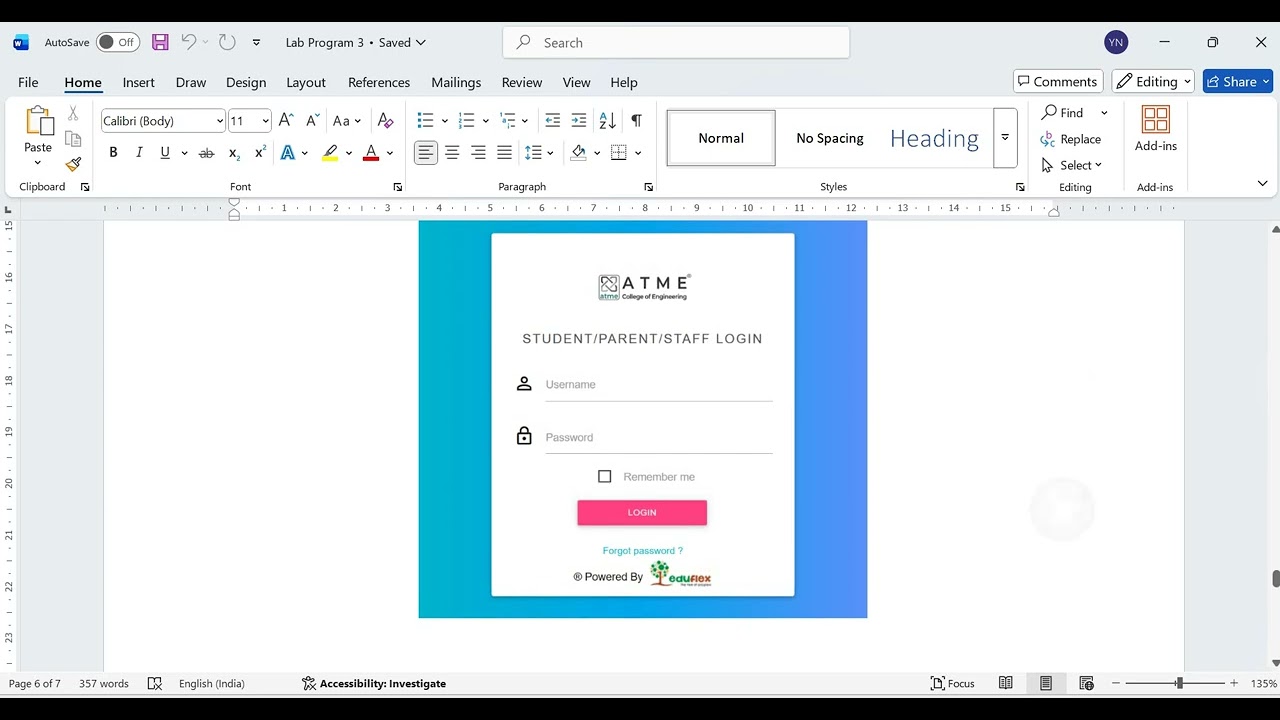Viewport: 1280px width, 720px height.
Task: Click the Strikethrough icon
Action: [206, 153]
